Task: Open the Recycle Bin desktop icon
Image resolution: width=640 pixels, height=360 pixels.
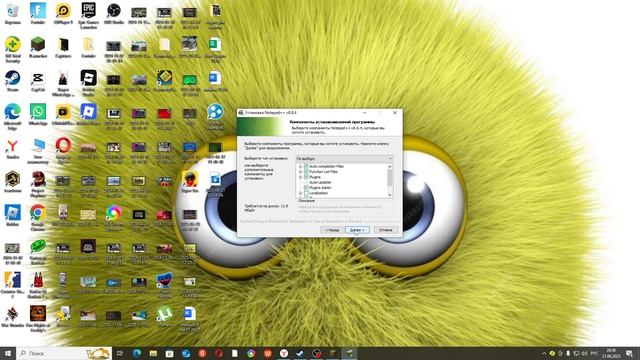Action: (13, 13)
